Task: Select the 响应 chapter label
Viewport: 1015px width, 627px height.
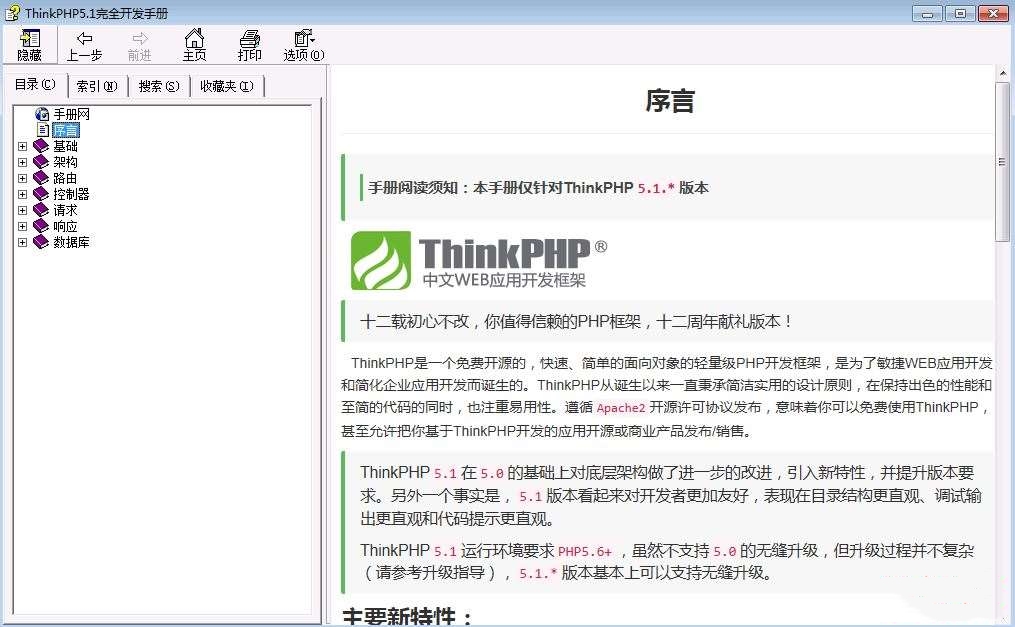Action: tap(65, 226)
